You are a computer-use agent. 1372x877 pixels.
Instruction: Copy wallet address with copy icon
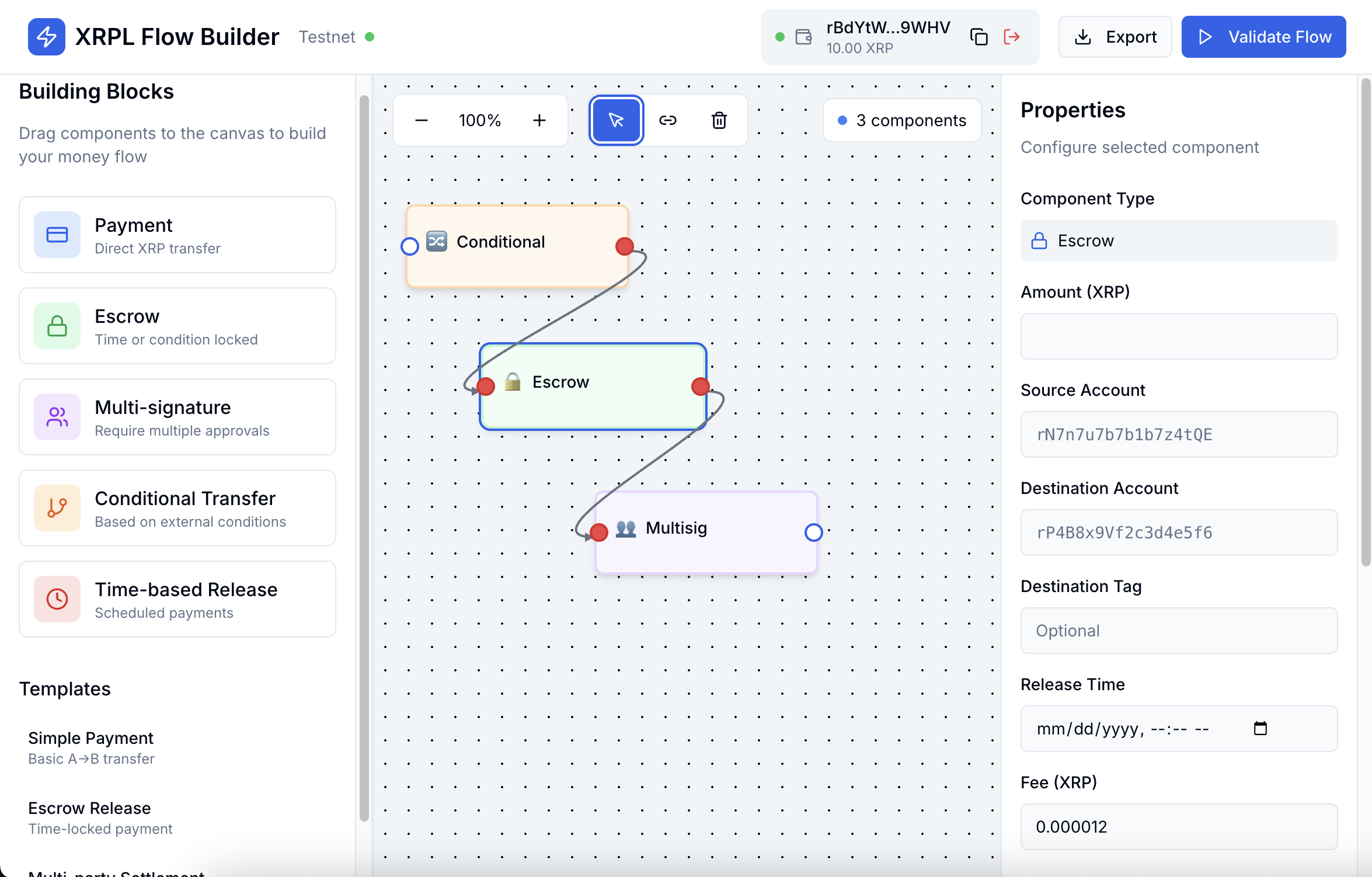pyautogui.click(x=978, y=37)
